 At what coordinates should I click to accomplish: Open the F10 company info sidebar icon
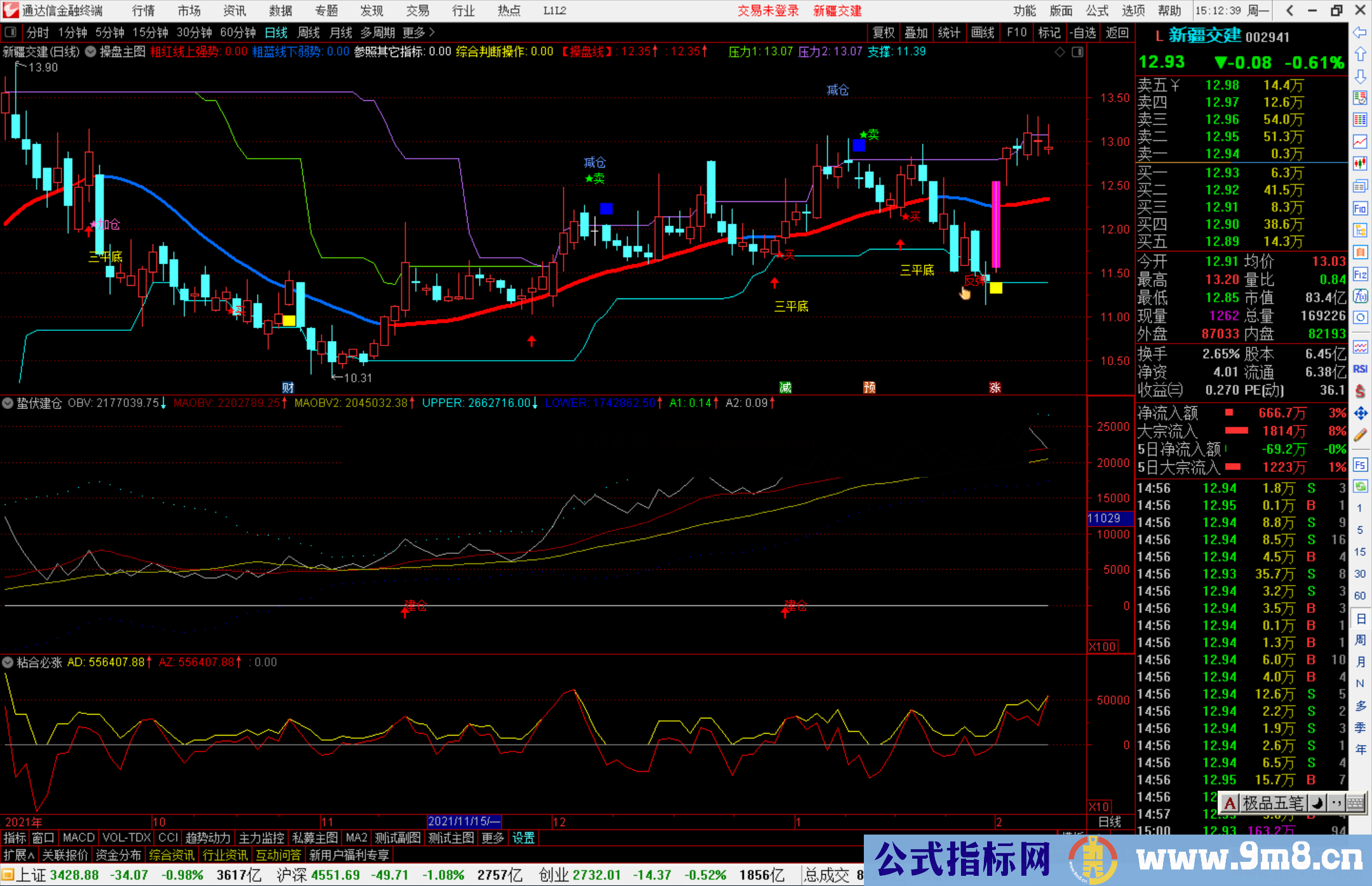tap(1360, 208)
